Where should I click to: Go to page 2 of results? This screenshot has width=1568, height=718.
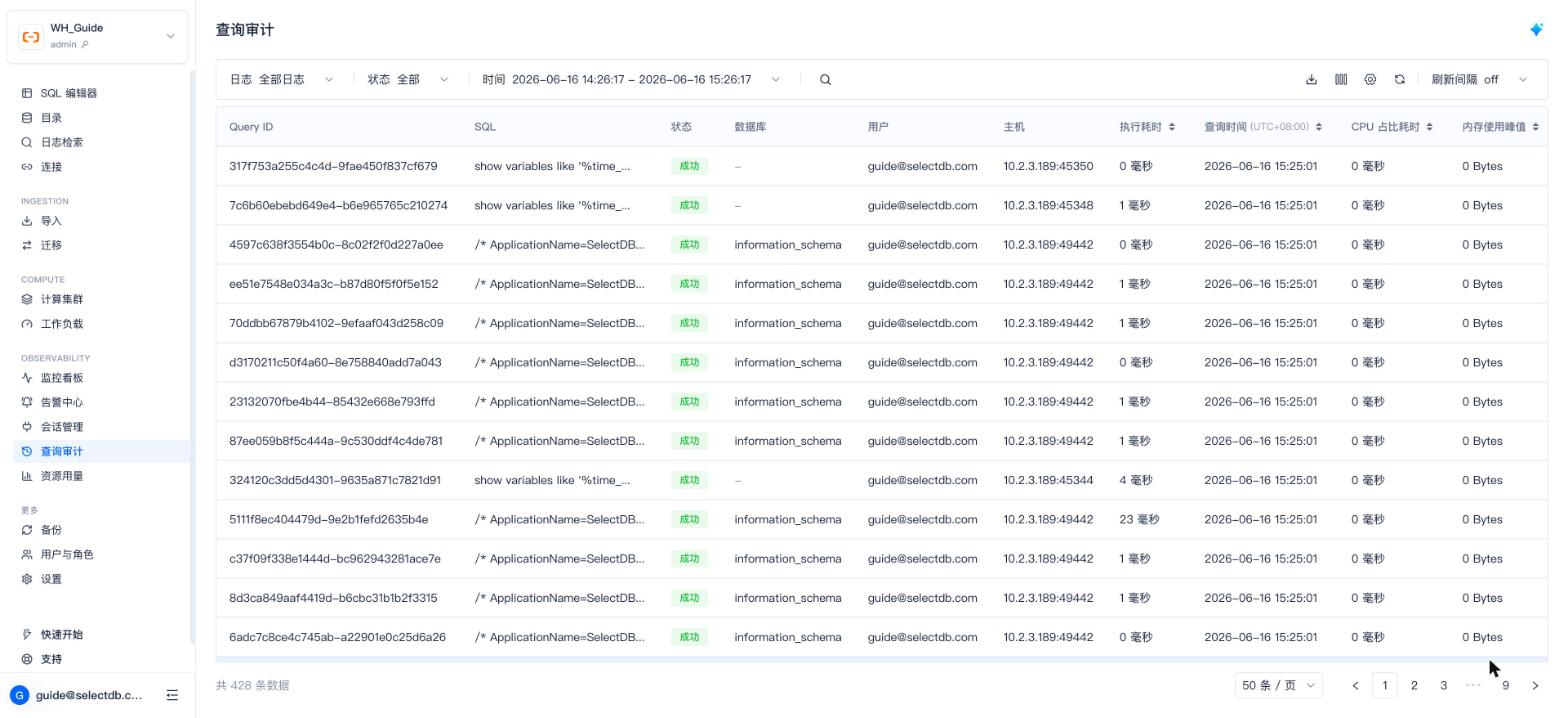[x=1414, y=685]
